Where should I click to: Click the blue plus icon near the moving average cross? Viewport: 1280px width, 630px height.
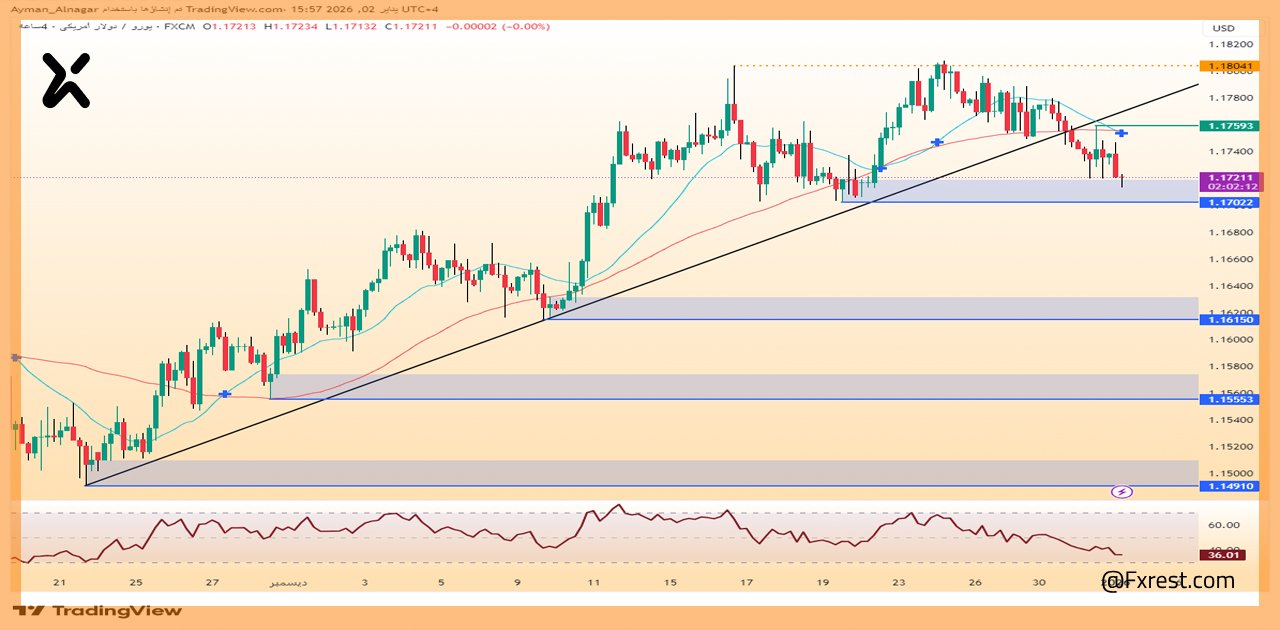point(937,142)
